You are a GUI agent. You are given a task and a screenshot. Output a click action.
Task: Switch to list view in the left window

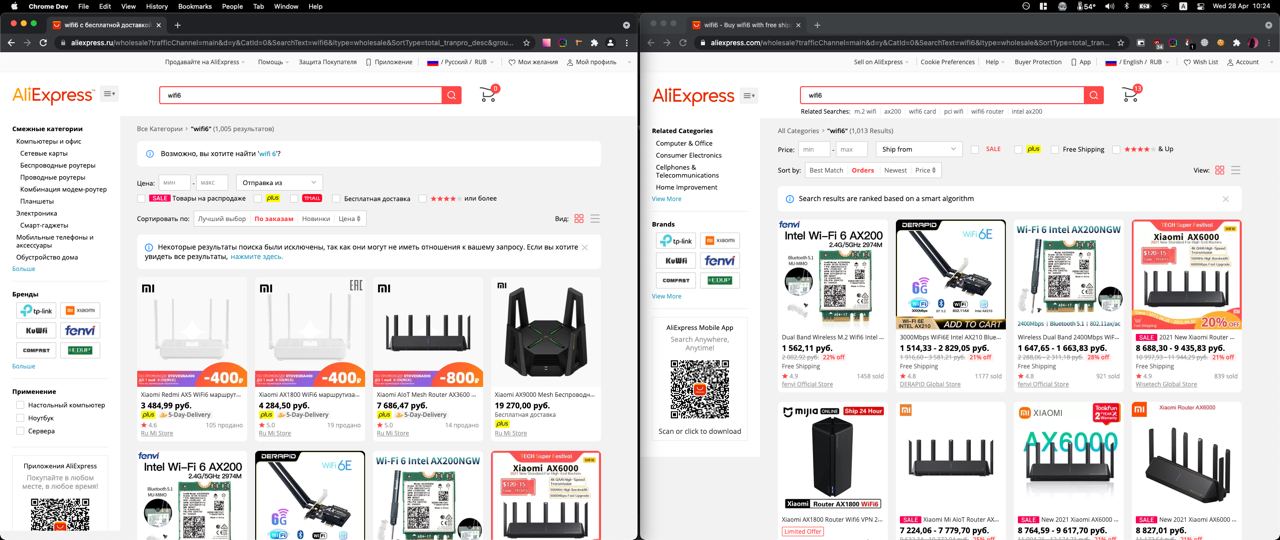tap(595, 218)
